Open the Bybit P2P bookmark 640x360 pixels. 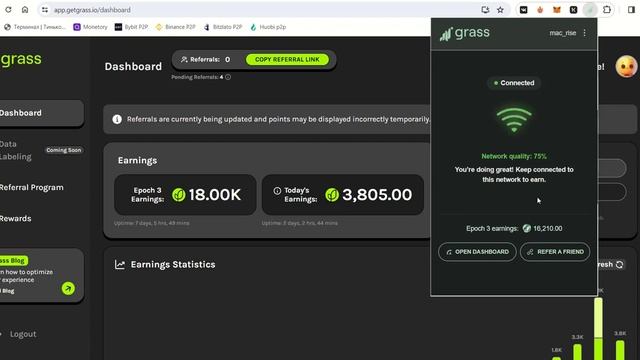click(131, 27)
